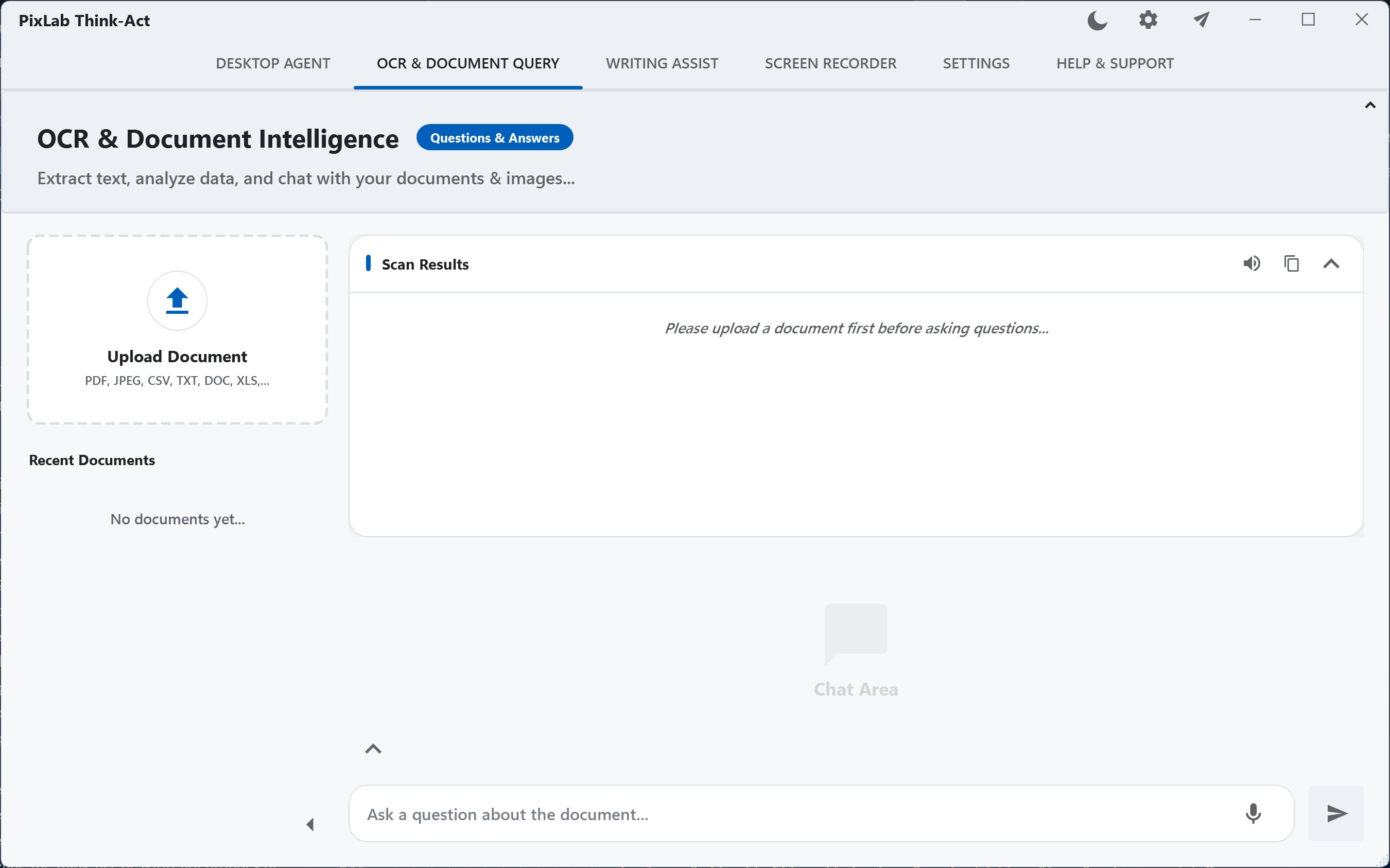1390x868 pixels.
Task: Switch to the Desktop Agent tab
Action: (273, 63)
